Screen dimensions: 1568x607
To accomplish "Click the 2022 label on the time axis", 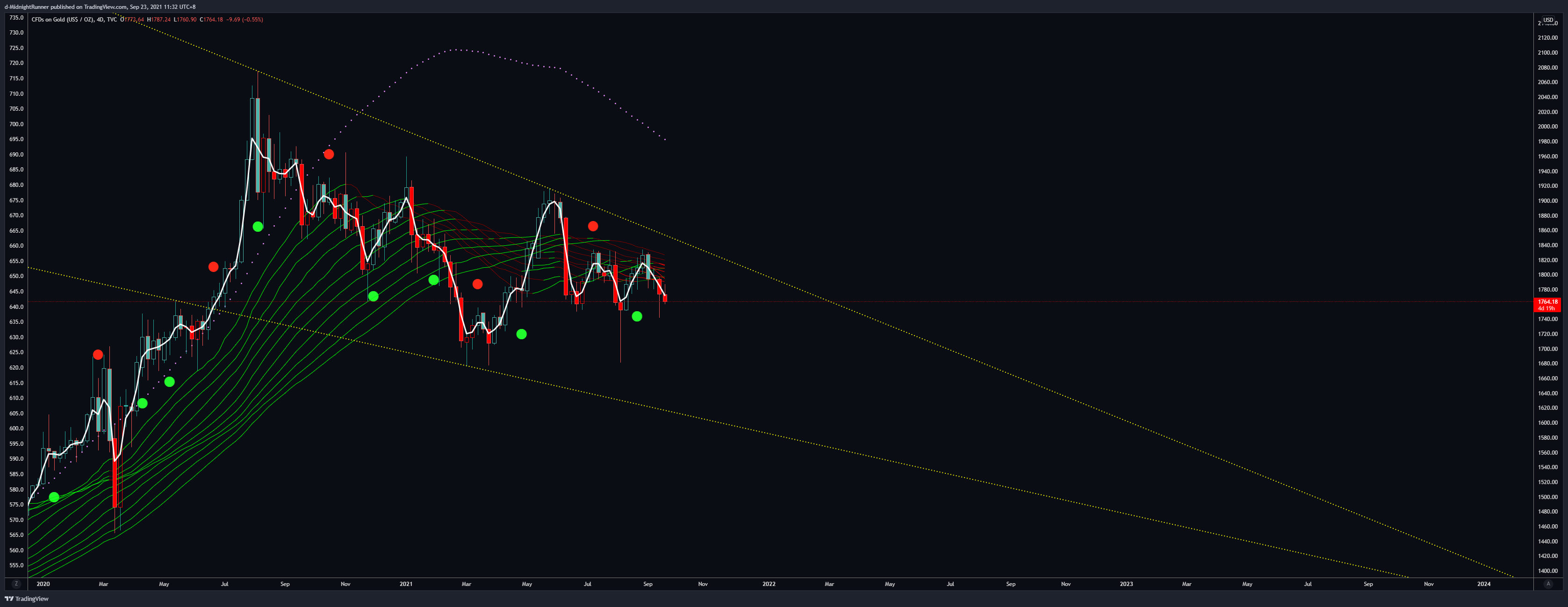I will tap(769, 584).
